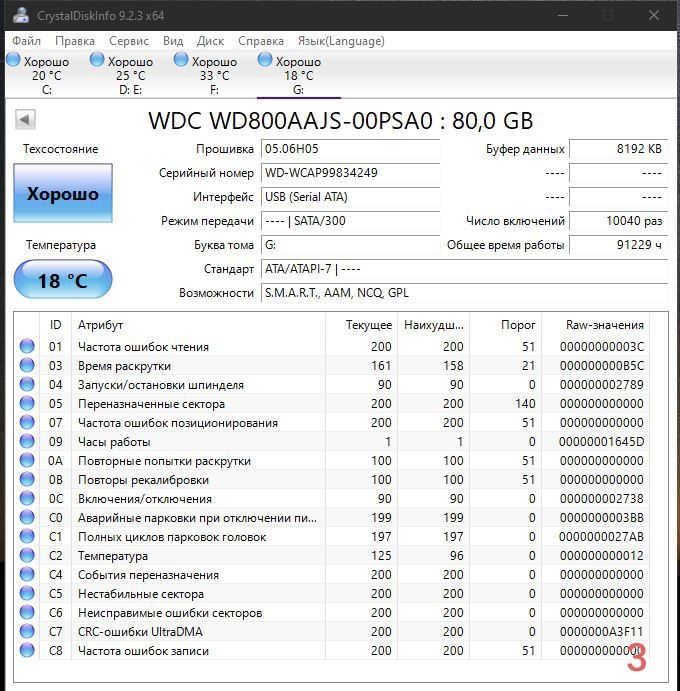Open the Сервис menu
The height and width of the screenshot is (691, 680).
[129, 41]
